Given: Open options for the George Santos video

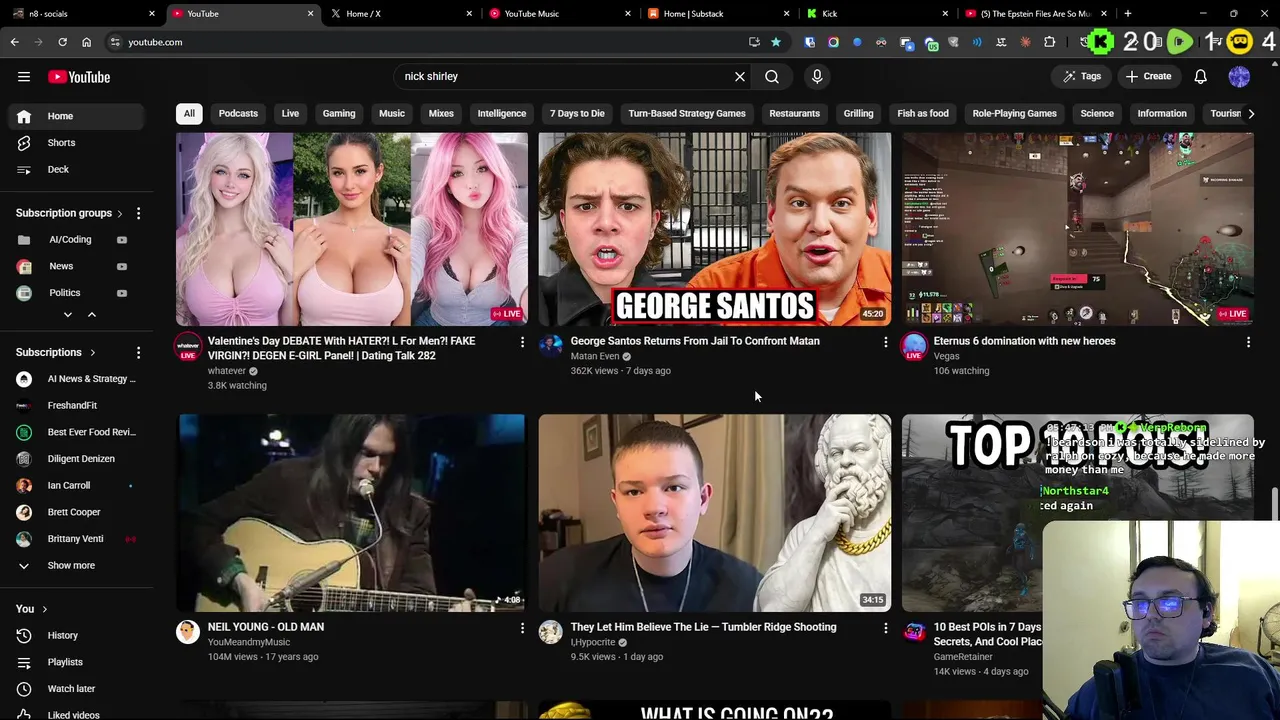Looking at the screenshot, I should coord(885,342).
